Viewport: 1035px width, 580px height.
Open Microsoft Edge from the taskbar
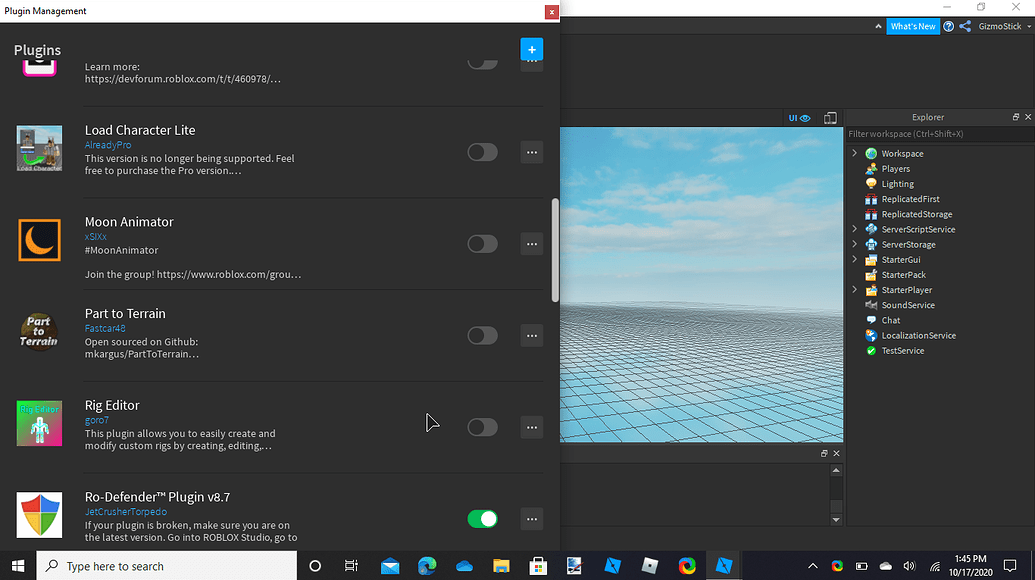(427, 566)
